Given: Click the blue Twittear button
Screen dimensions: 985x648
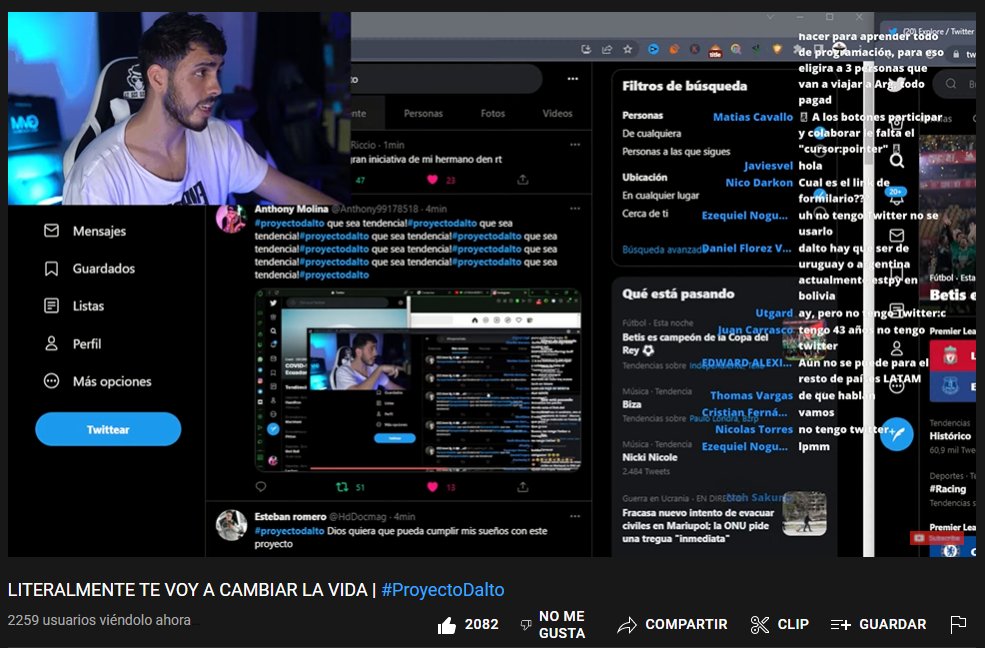Looking at the screenshot, I should coord(108,429).
